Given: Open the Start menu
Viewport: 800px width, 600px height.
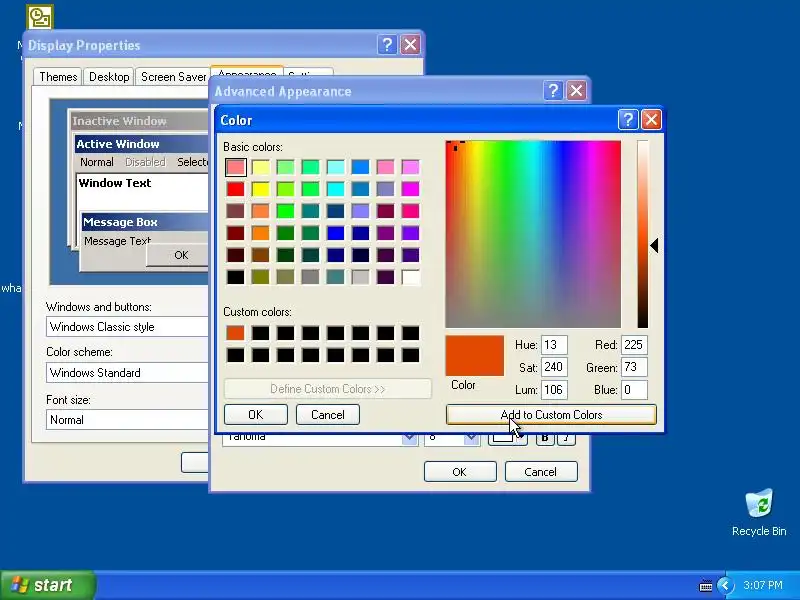Looking at the screenshot, I should [x=47, y=585].
